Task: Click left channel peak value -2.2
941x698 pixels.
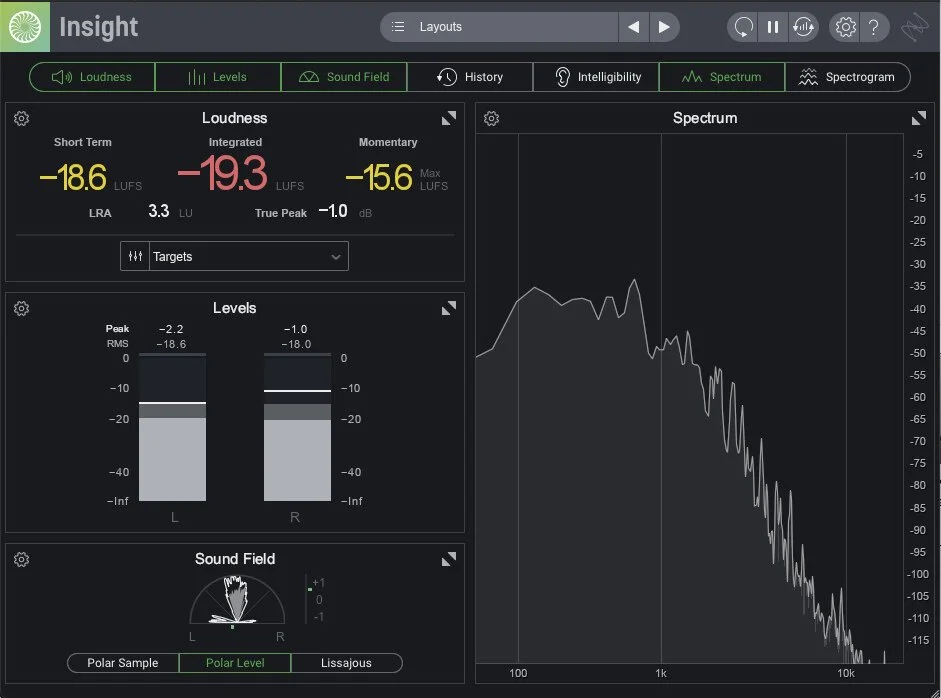Action: [171, 329]
